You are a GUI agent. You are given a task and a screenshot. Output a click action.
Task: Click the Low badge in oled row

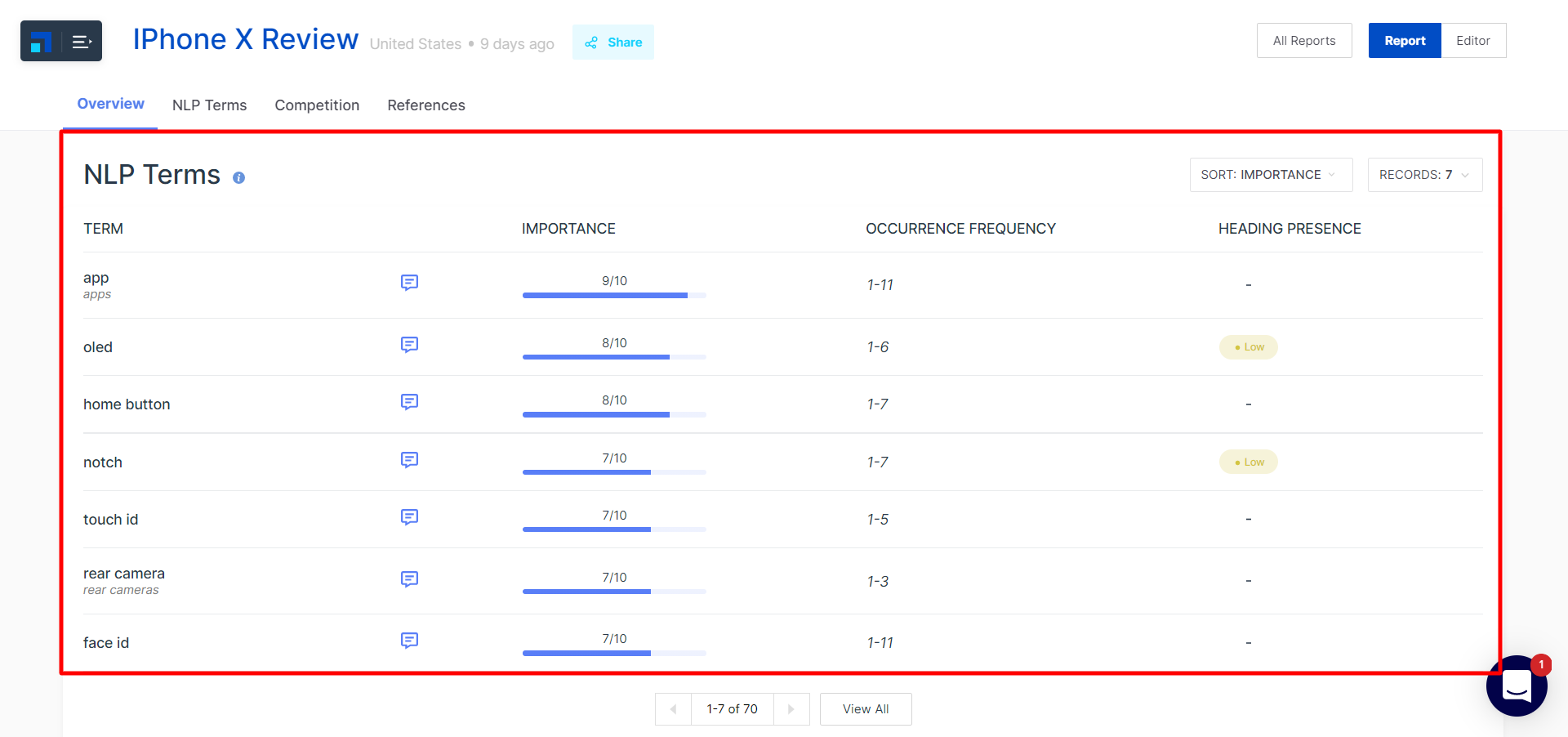[x=1249, y=347]
